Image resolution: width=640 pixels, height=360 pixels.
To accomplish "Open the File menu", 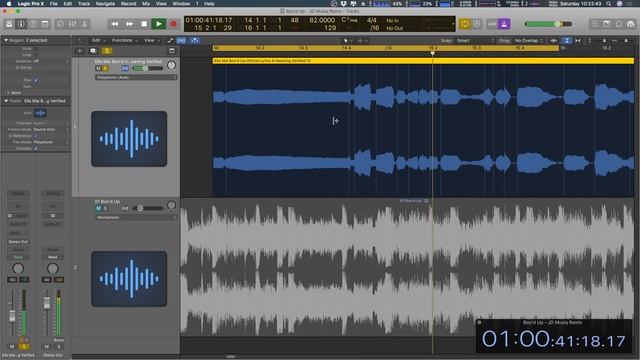I will (53, 4).
